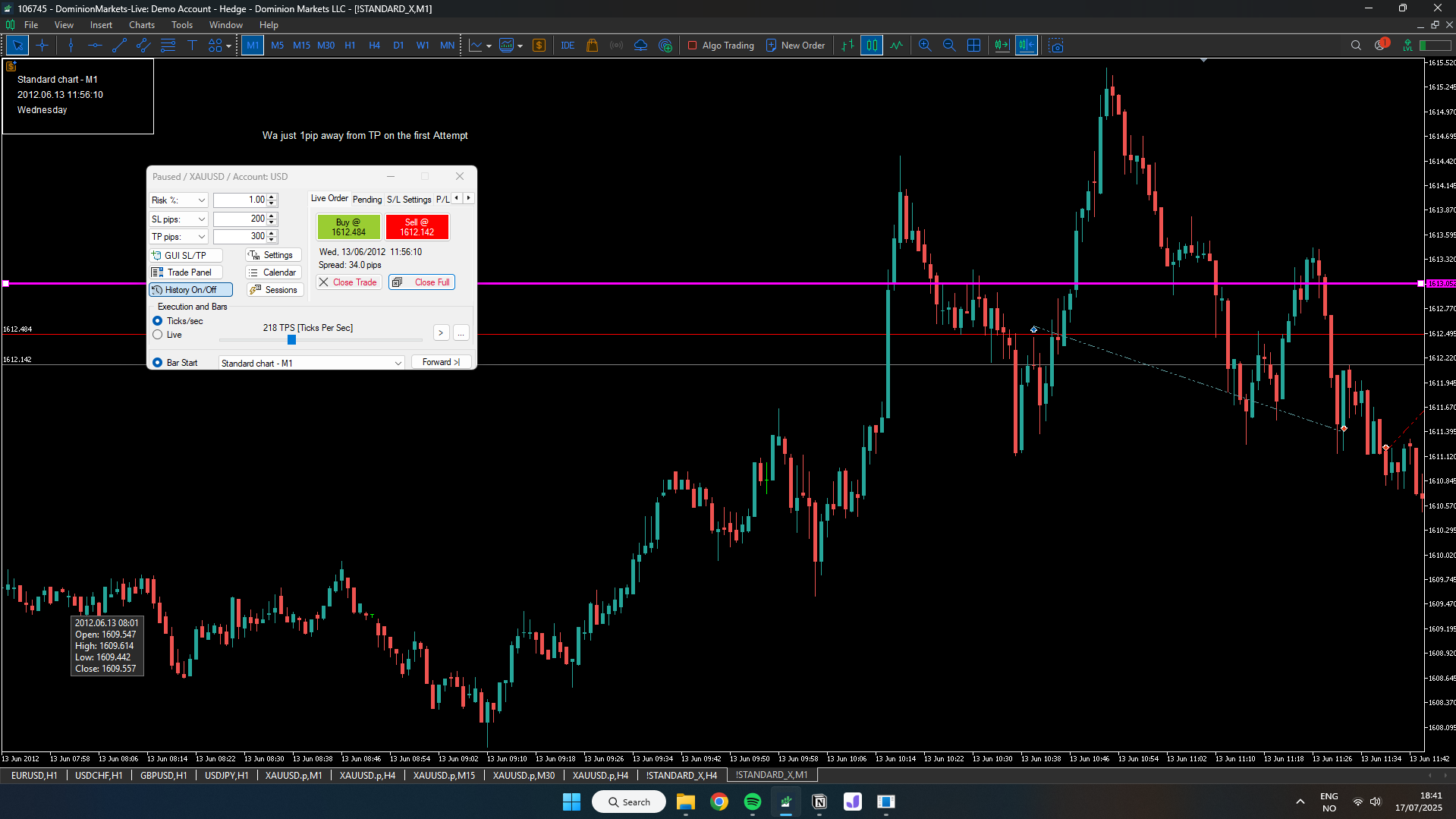This screenshot has height=819, width=1456.
Task: Click the GUI SL/TP button
Action: pyautogui.click(x=186, y=256)
